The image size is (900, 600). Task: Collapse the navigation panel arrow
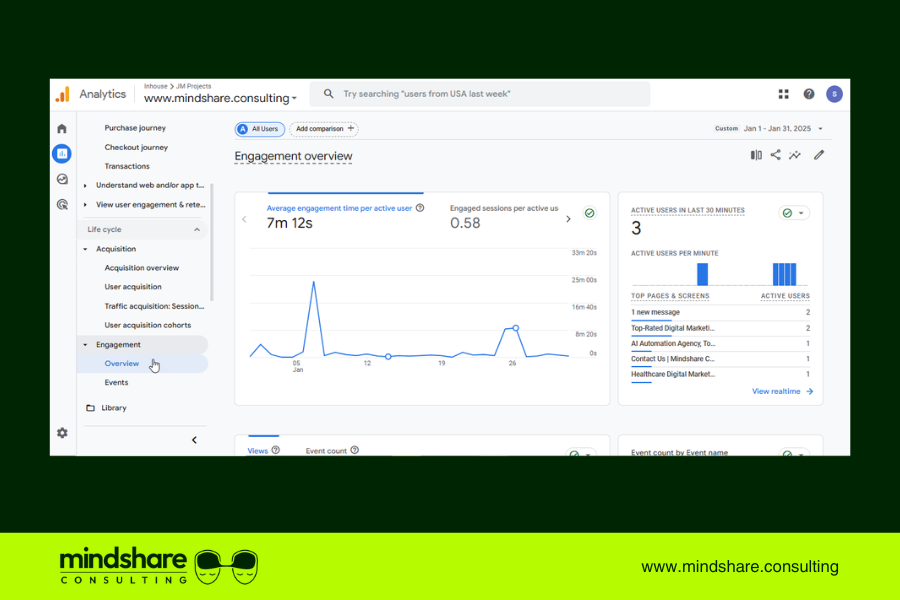click(x=194, y=440)
